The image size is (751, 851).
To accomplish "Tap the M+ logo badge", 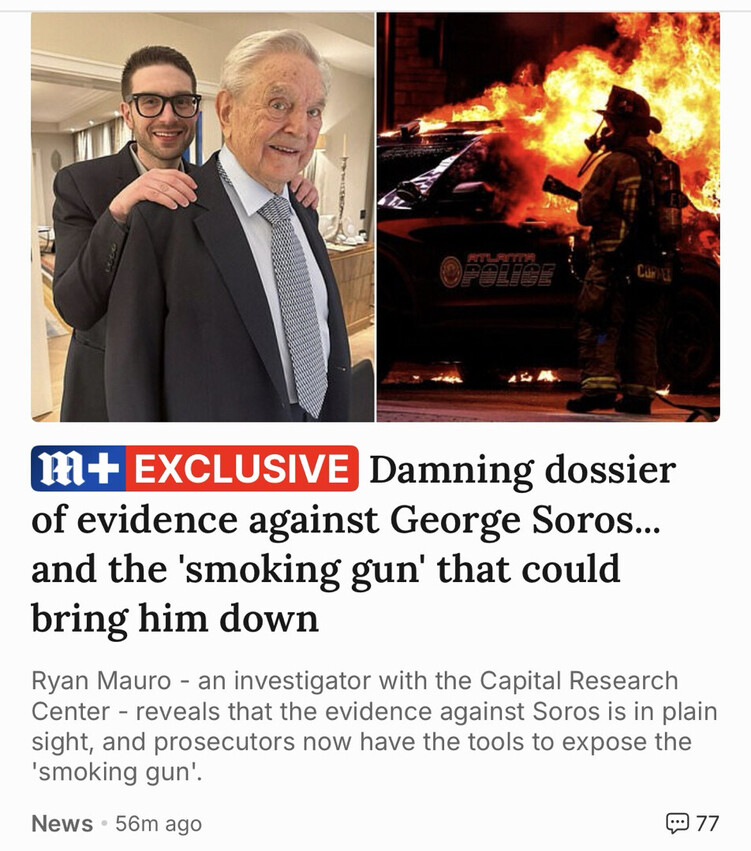I will pyautogui.click(x=78, y=468).
